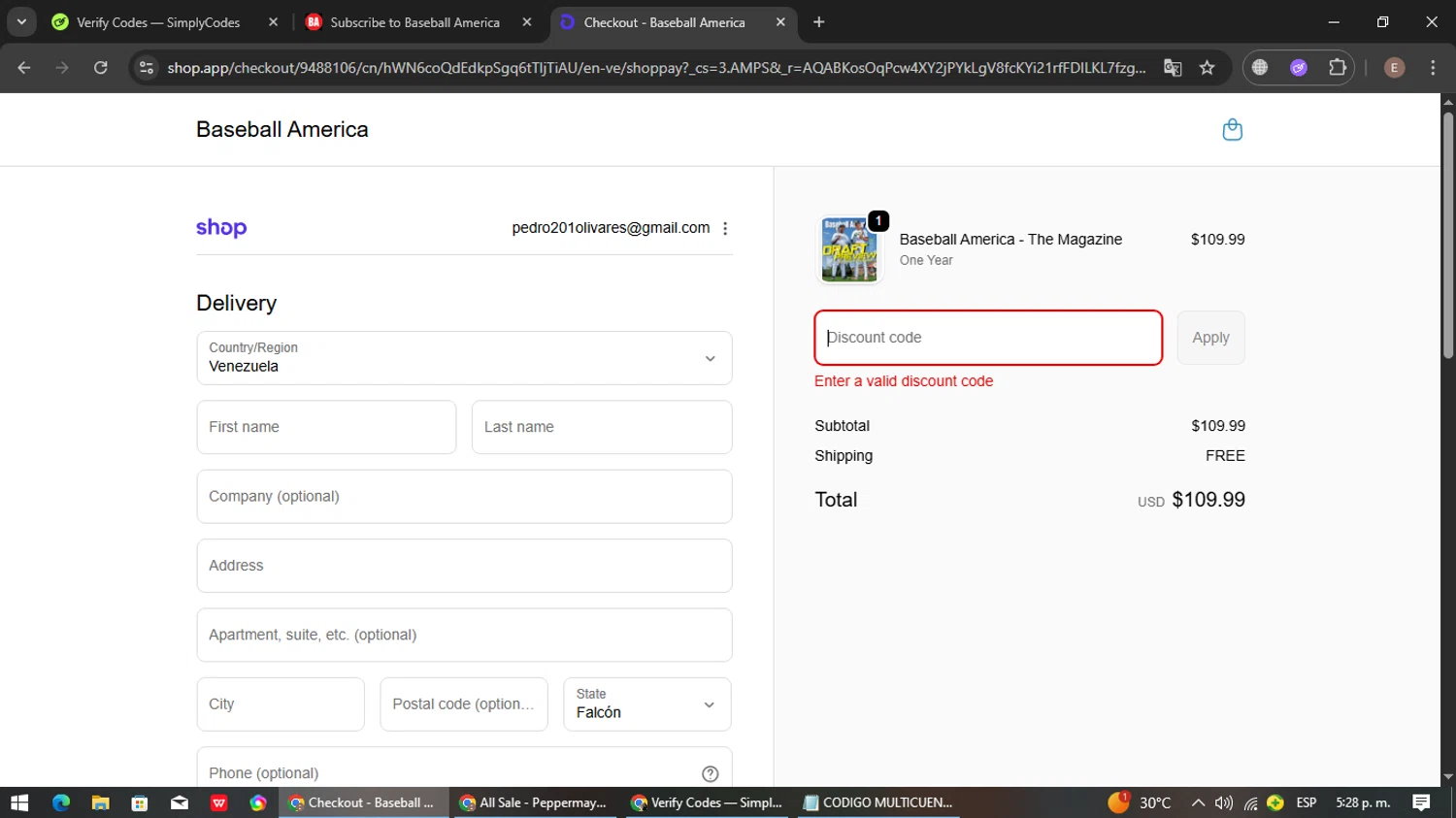
Task: Bookmark this page with the star icon
Action: pyautogui.click(x=1207, y=68)
